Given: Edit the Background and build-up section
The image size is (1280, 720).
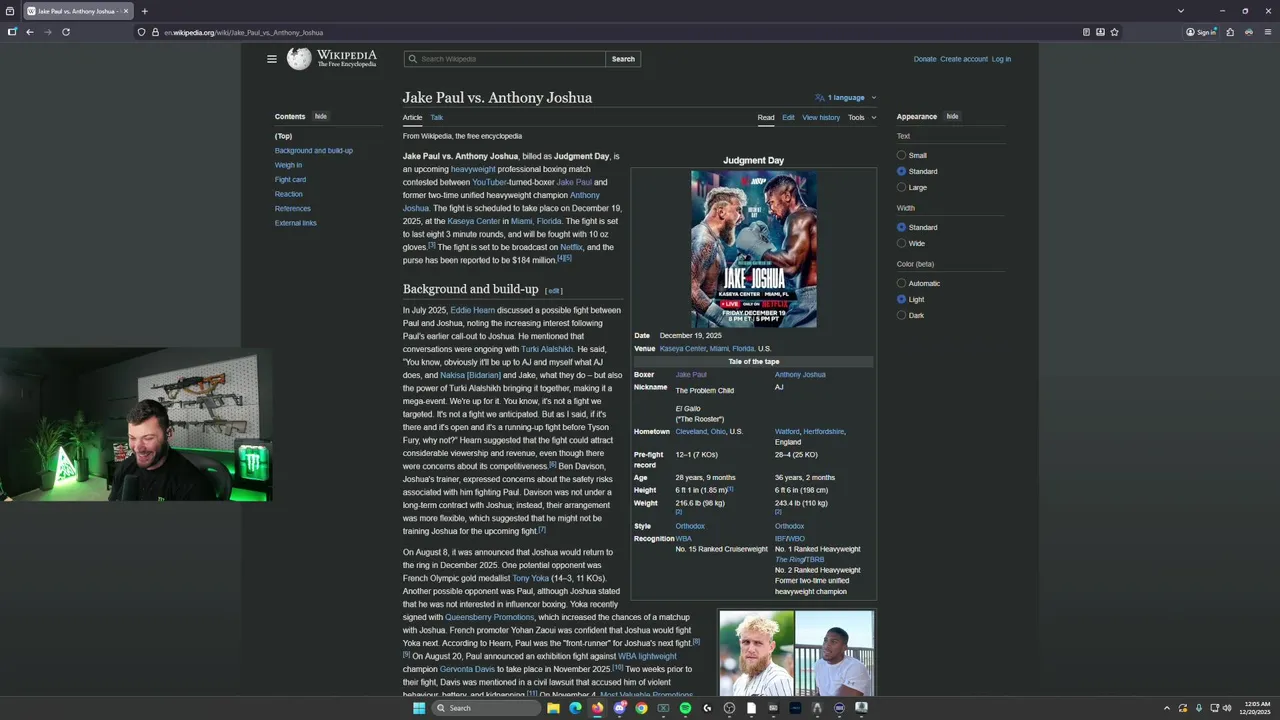Looking at the screenshot, I should click(553, 291).
